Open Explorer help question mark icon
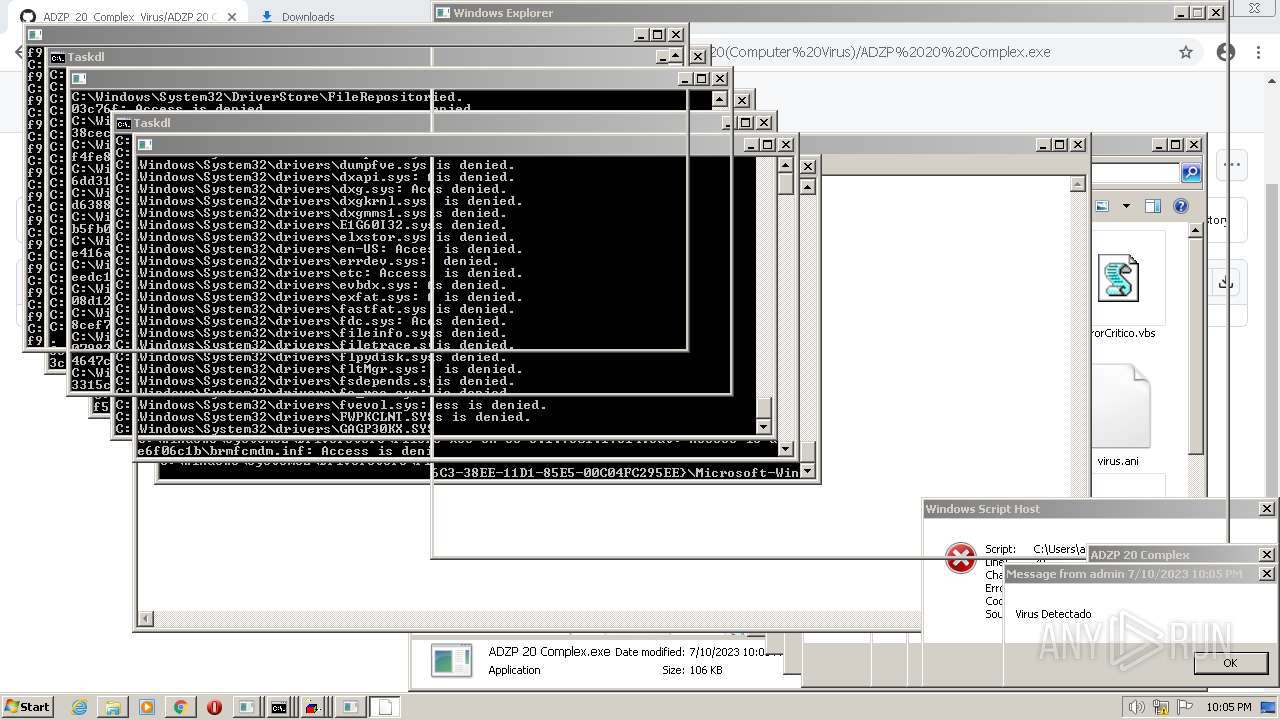1280x720 pixels. (1180, 206)
